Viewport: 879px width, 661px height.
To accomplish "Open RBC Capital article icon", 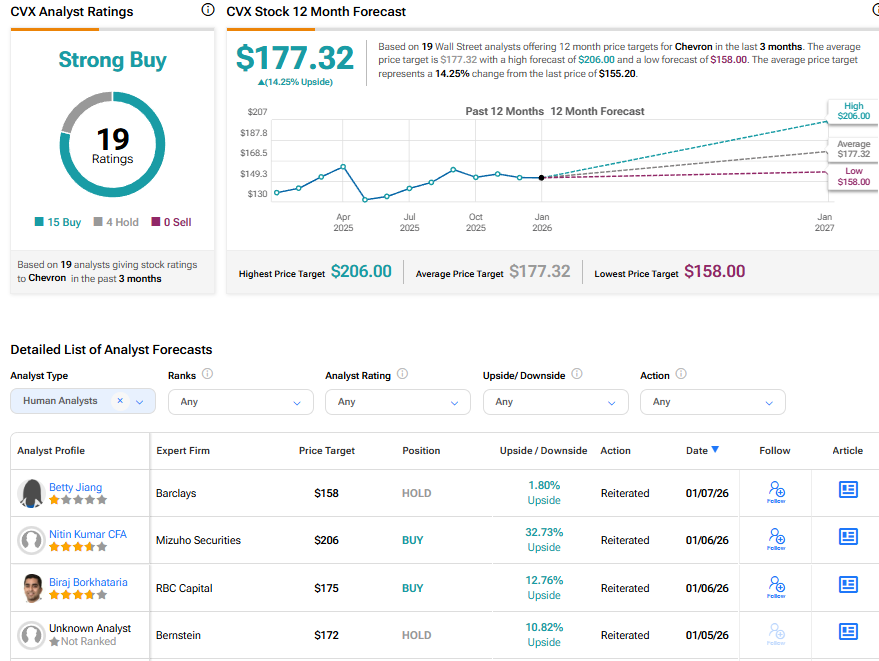I will coord(848,584).
